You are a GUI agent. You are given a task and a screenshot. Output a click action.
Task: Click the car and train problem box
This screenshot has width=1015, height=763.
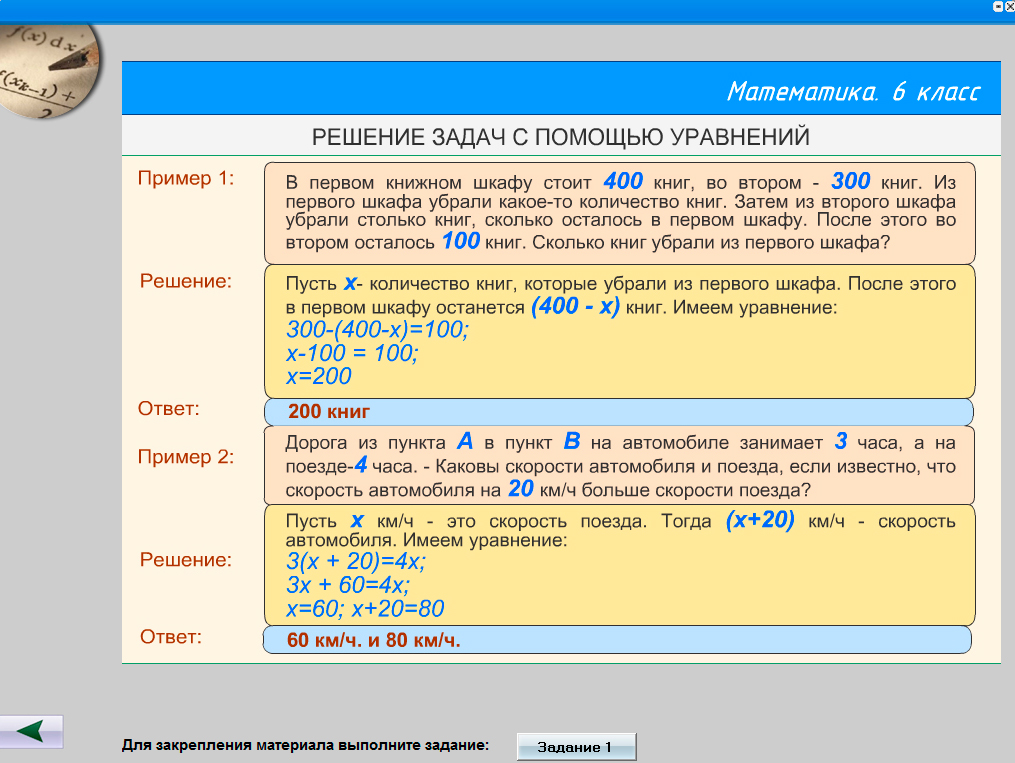tap(619, 465)
